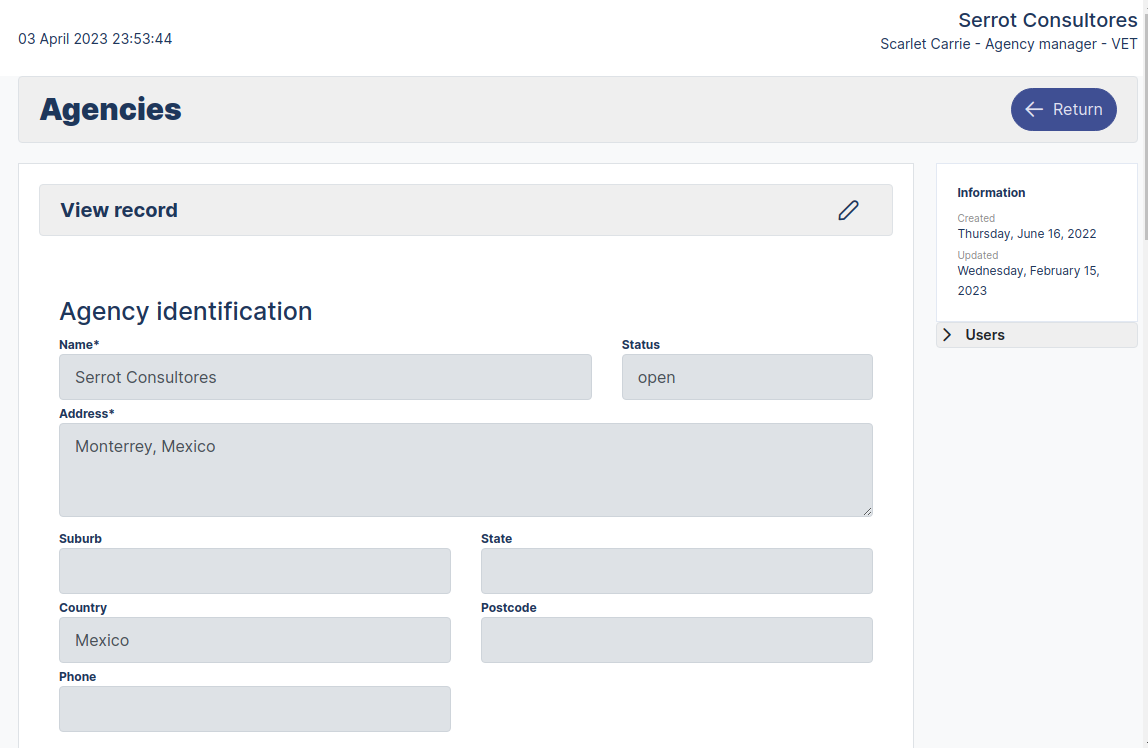
Task: Click the Serrot Consultores agency title
Action: pos(1047,20)
